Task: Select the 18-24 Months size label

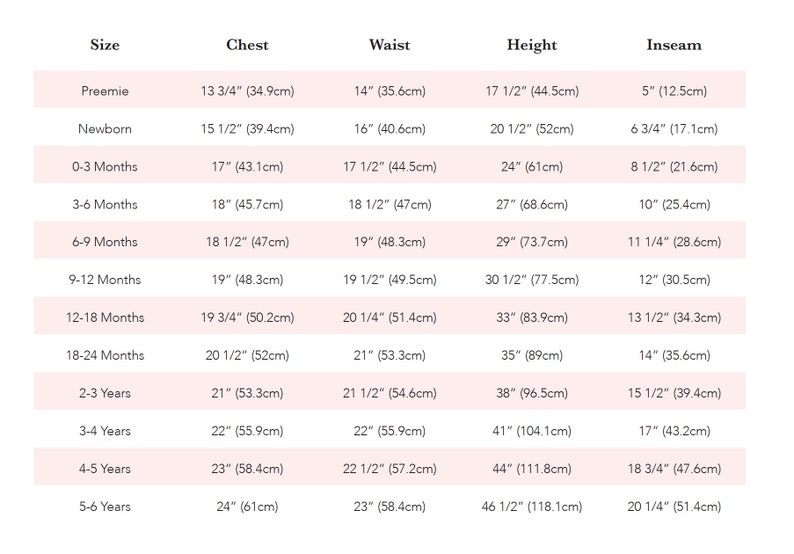Action: pos(105,355)
